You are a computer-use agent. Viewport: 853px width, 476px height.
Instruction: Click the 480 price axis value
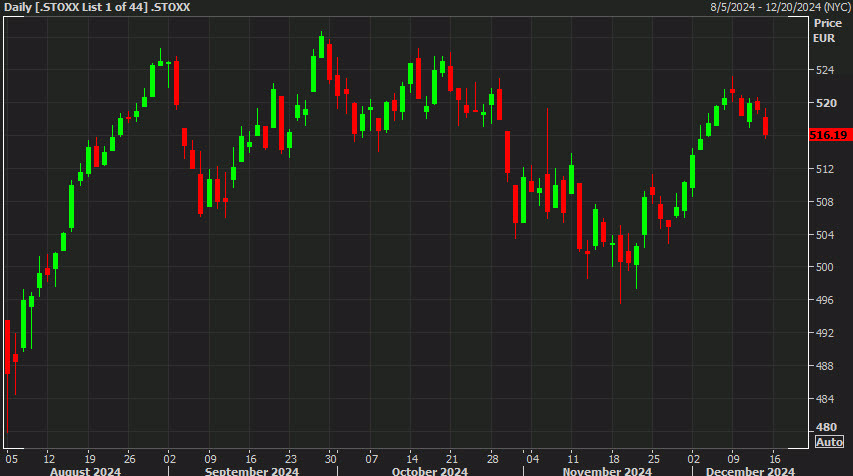[x=826, y=427]
